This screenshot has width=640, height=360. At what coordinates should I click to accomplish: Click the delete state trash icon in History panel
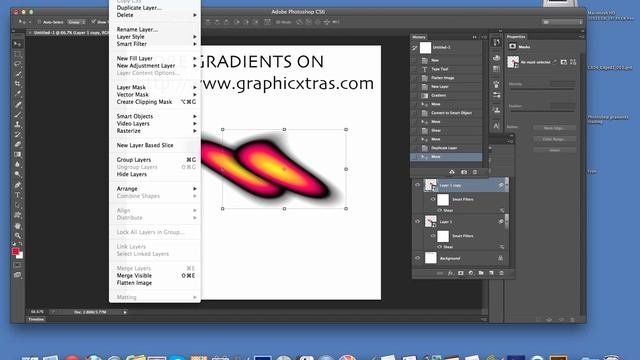(x=474, y=172)
